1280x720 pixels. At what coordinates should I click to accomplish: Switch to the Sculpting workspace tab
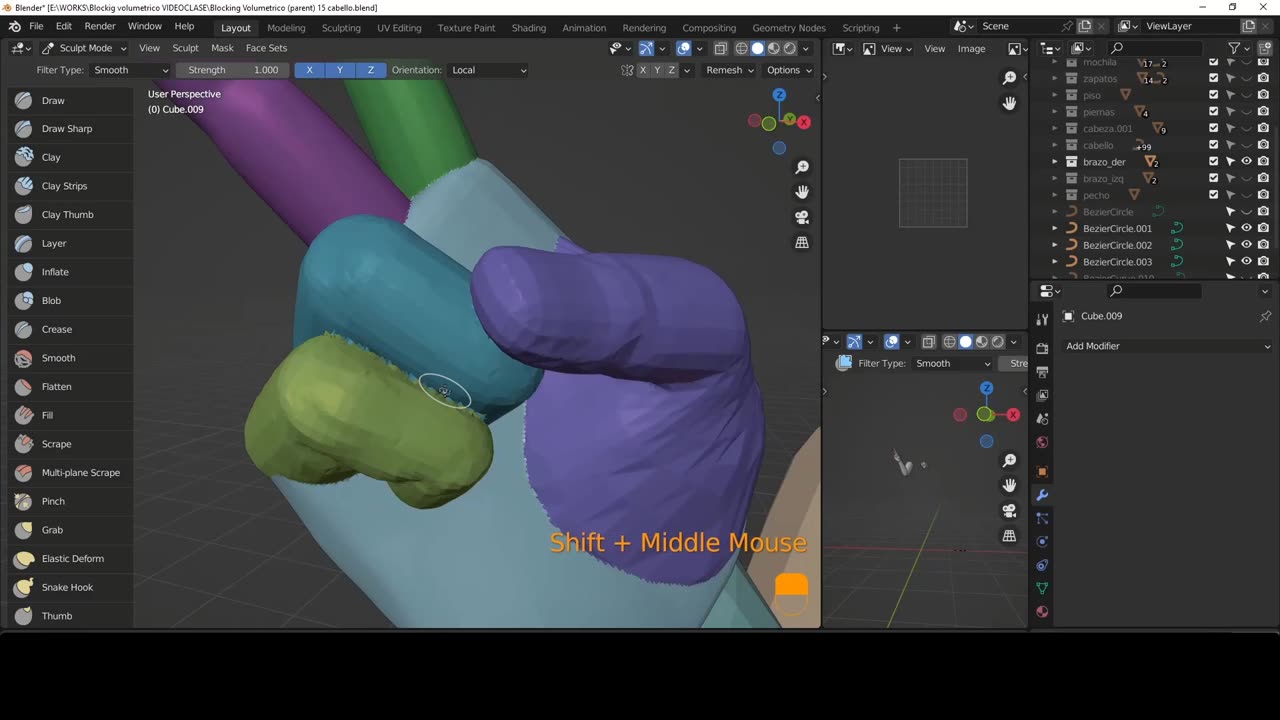(x=341, y=28)
